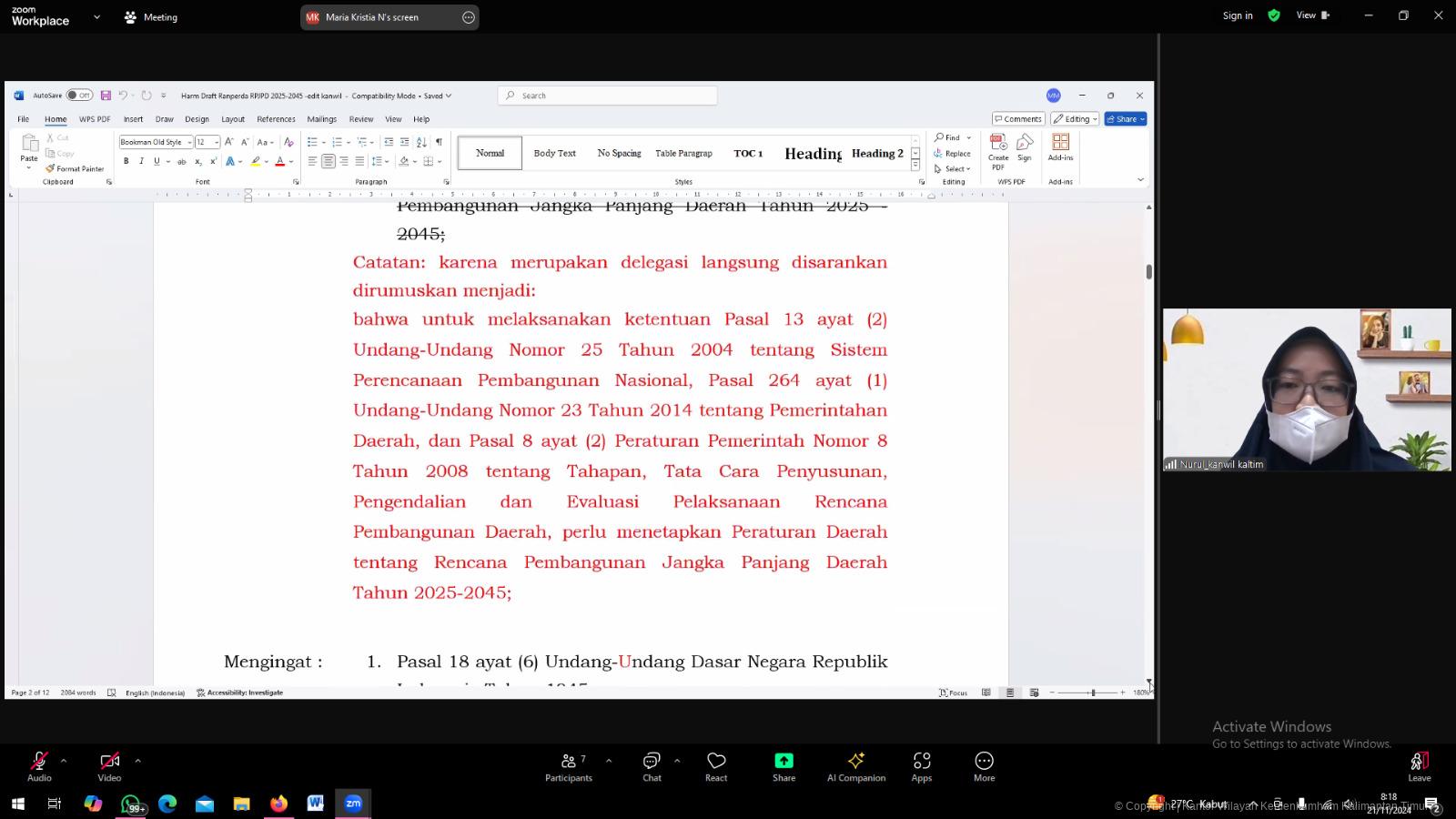Open the font name dropdown
The width and height of the screenshot is (1456, 819).
coord(189,142)
